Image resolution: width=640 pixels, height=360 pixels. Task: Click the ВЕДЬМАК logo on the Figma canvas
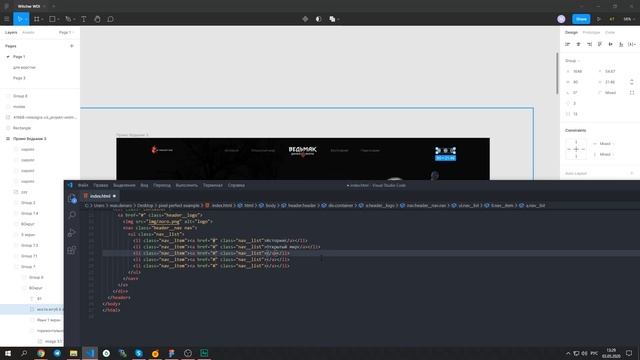pyautogui.click(x=302, y=151)
